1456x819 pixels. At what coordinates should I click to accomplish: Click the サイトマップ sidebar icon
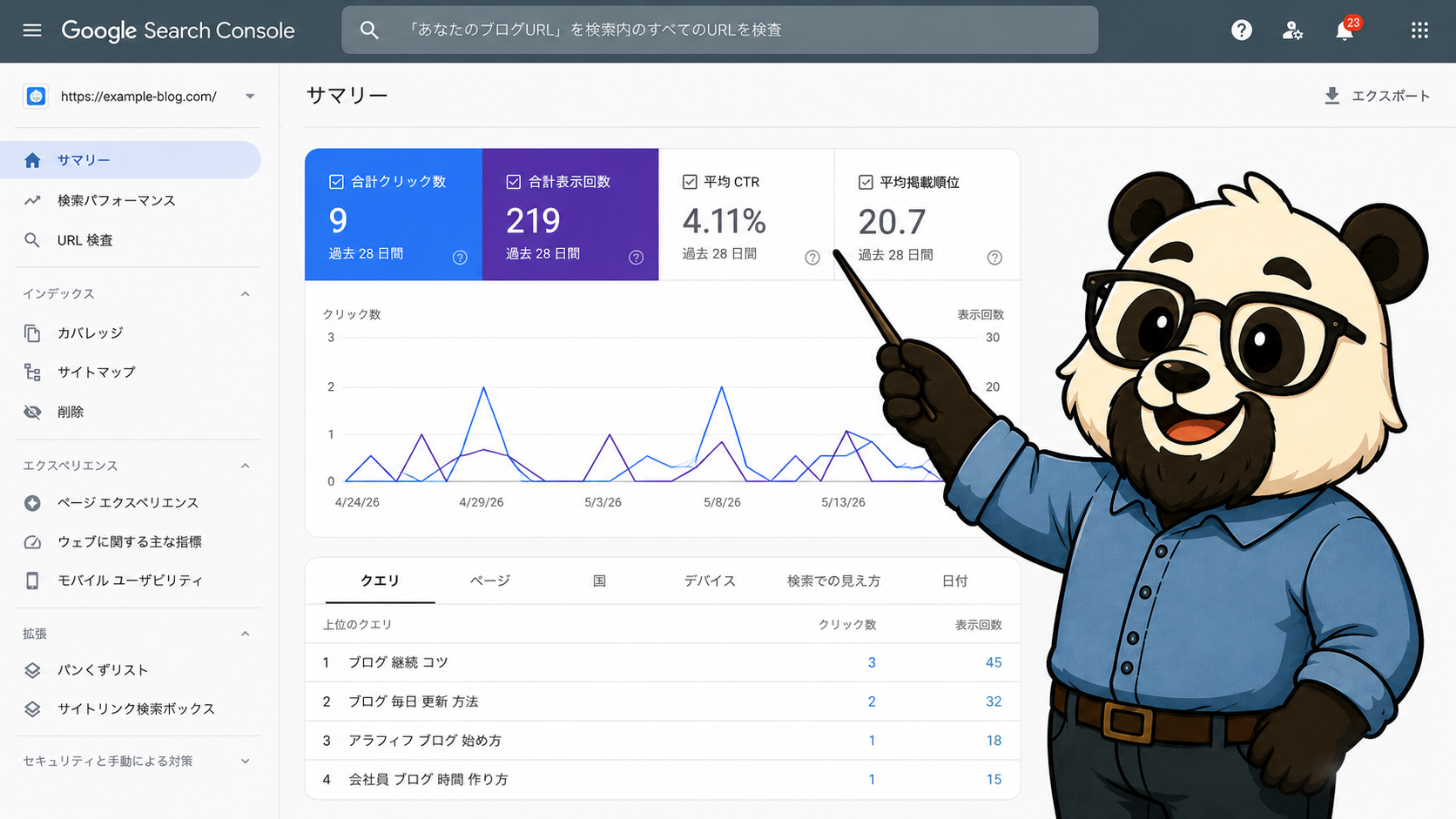(x=32, y=373)
